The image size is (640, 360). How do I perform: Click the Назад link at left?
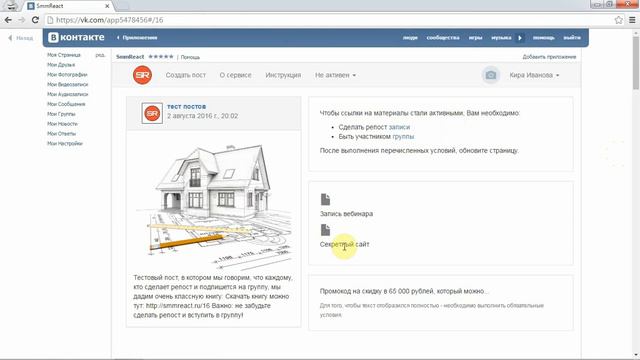point(21,38)
